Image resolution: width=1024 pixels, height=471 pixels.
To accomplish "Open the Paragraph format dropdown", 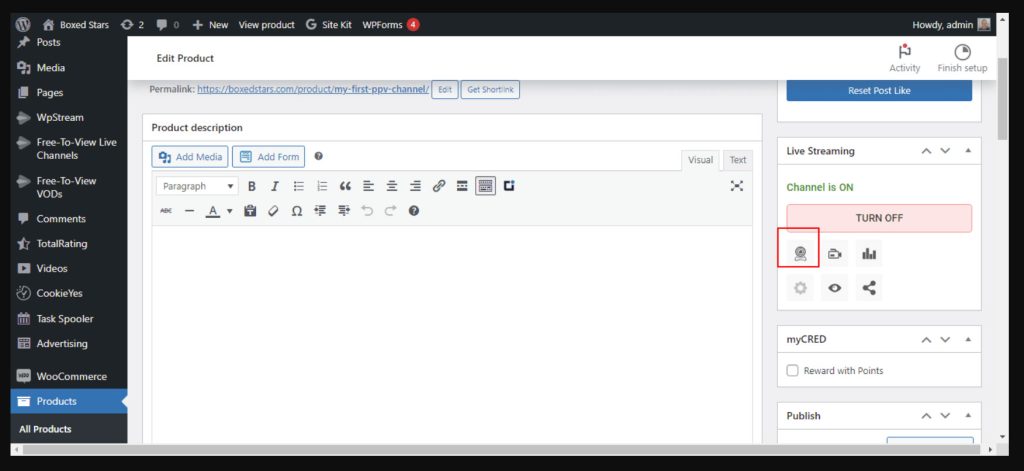I will (x=198, y=186).
